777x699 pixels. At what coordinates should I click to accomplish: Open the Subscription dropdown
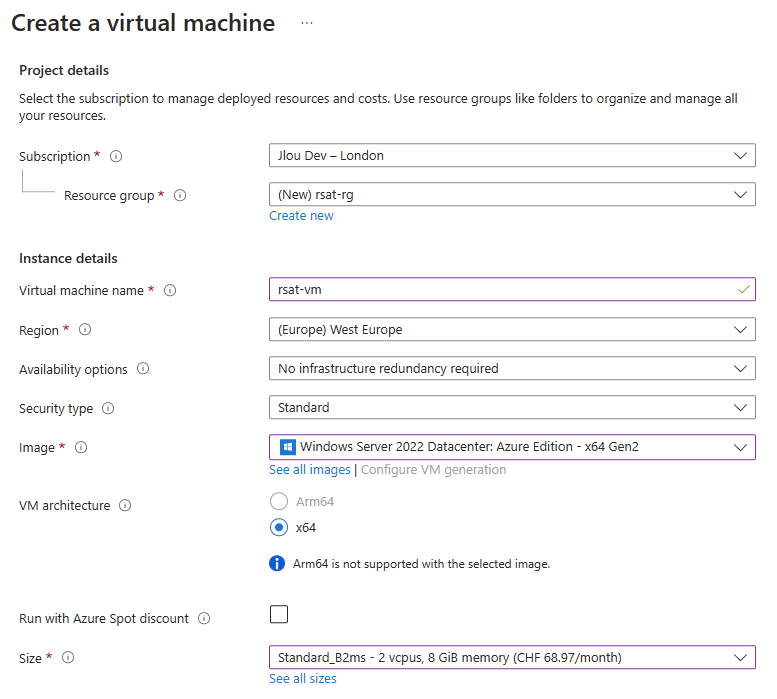[x=512, y=156]
